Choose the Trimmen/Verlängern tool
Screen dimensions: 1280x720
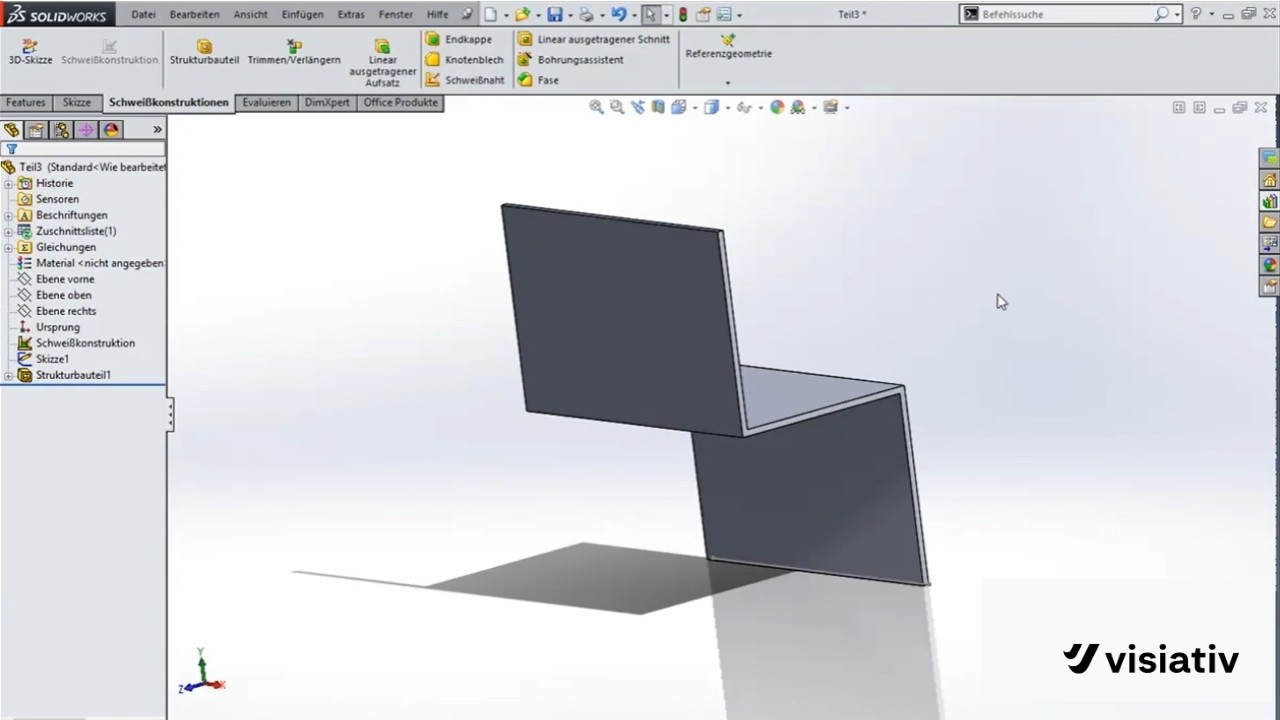[x=294, y=52]
